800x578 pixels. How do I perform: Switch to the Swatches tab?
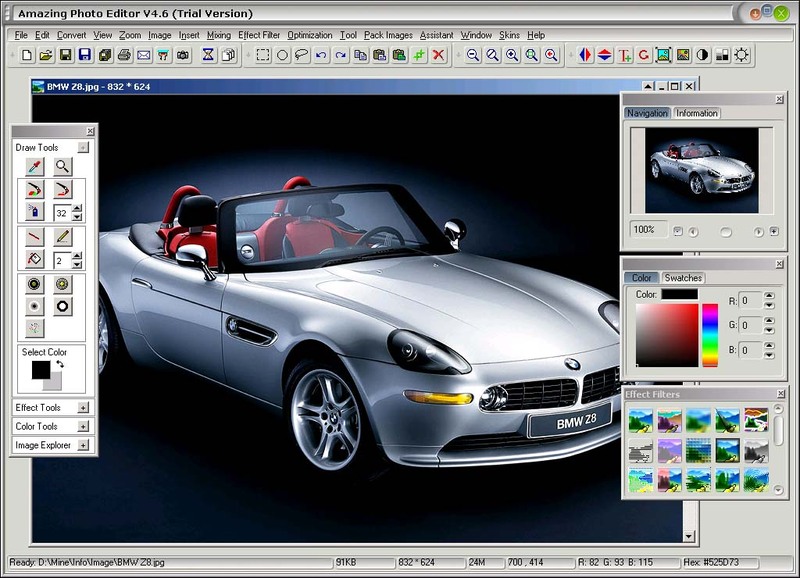click(684, 278)
